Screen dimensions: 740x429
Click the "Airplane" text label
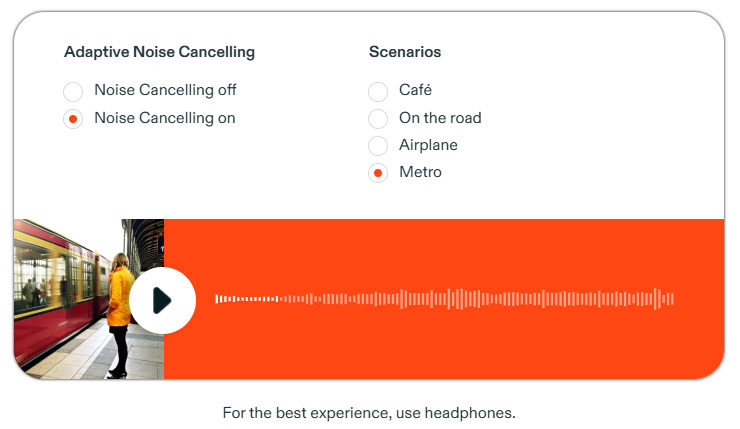(428, 145)
